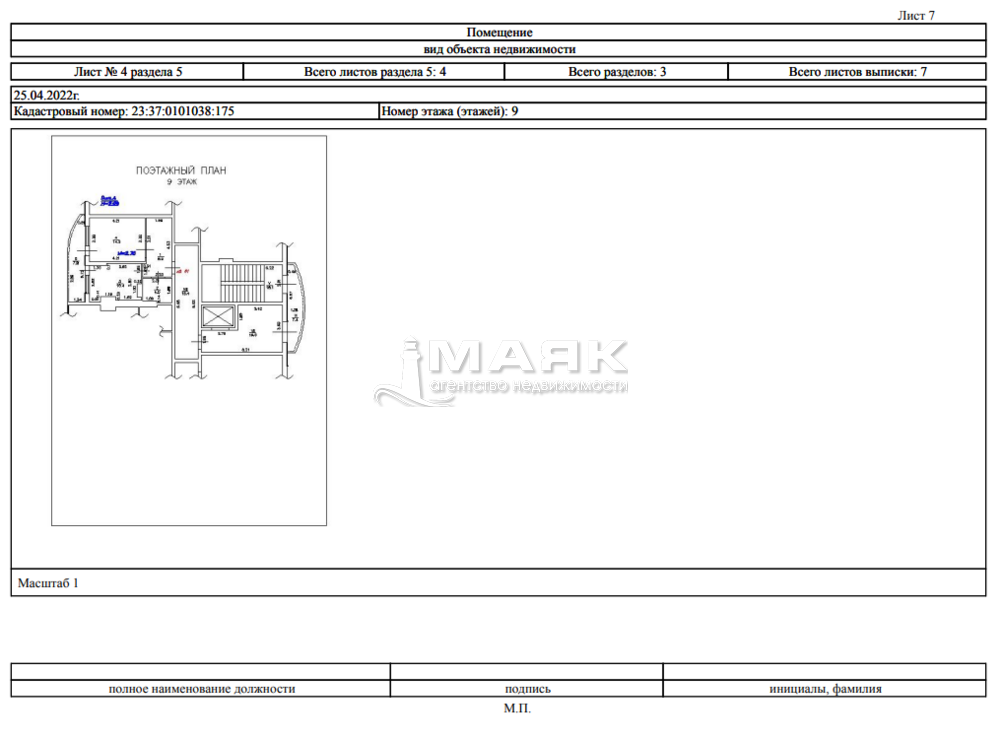Click the 'Всего разделов: 3' cell
The height and width of the screenshot is (742, 1000).
[x=617, y=72]
